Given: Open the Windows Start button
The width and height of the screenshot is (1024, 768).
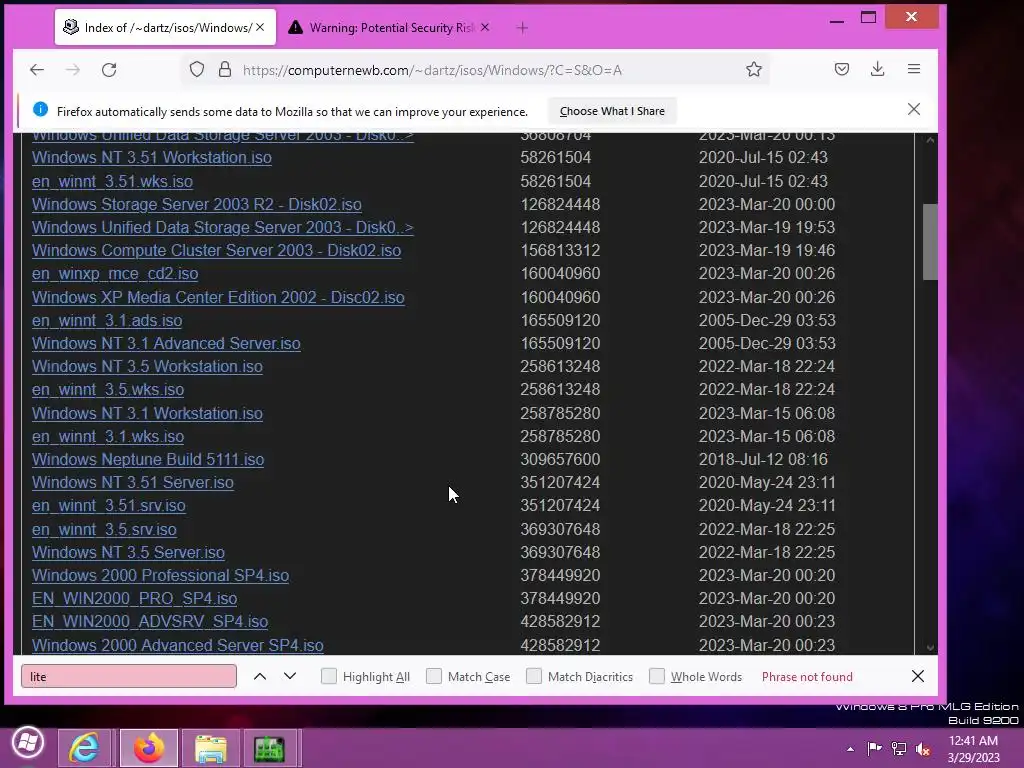Looking at the screenshot, I should click(27, 743).
